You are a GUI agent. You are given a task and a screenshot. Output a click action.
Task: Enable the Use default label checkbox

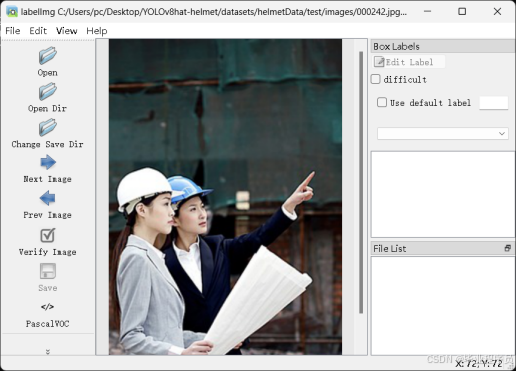pyautogui.click(x=382, y=102)
